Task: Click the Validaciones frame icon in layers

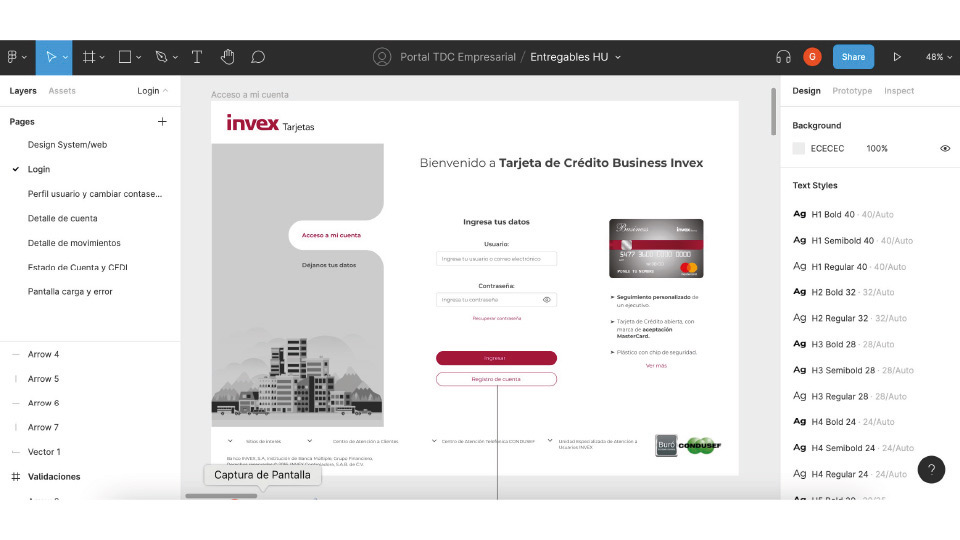Action: point(16,476)
